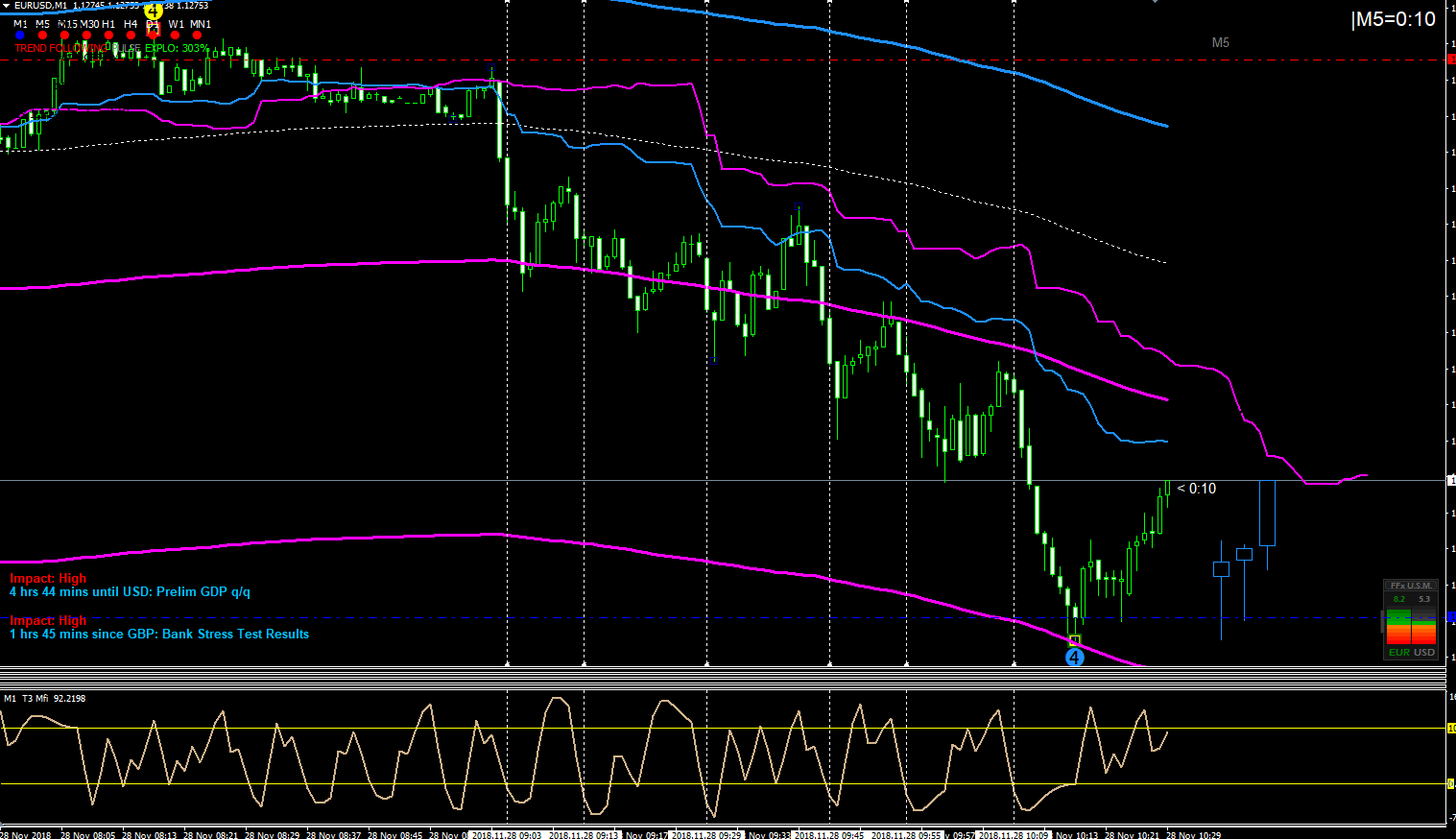Select the 2018.11.28 09:55 time axis marker
1456x839 pixels.
pyautogui.click(x=906, y=835)
